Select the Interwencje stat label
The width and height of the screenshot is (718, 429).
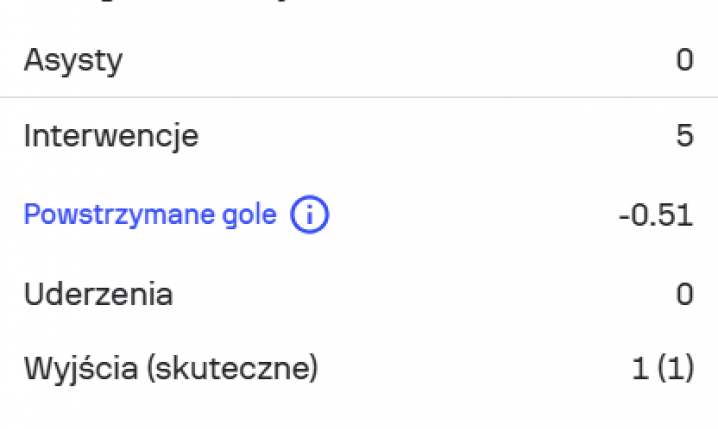click(x=111, y=136)
